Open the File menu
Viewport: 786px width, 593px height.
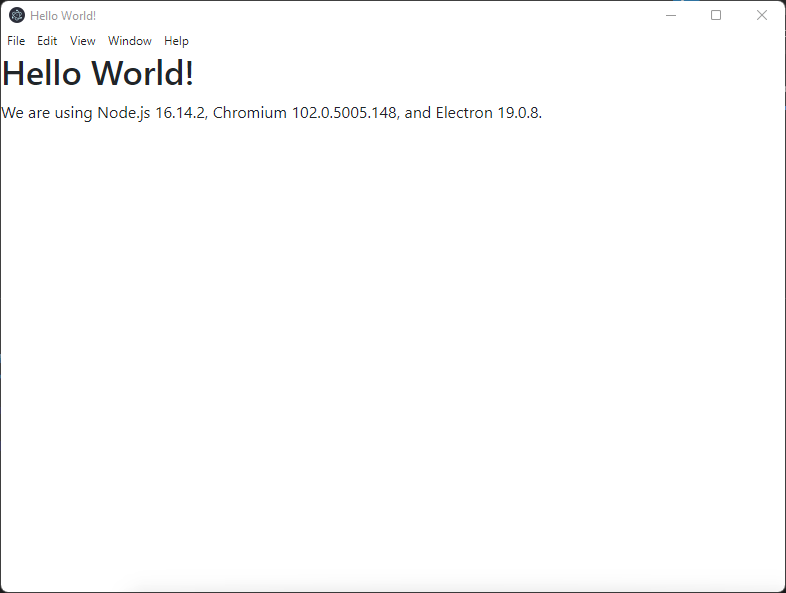click(16, 41)
